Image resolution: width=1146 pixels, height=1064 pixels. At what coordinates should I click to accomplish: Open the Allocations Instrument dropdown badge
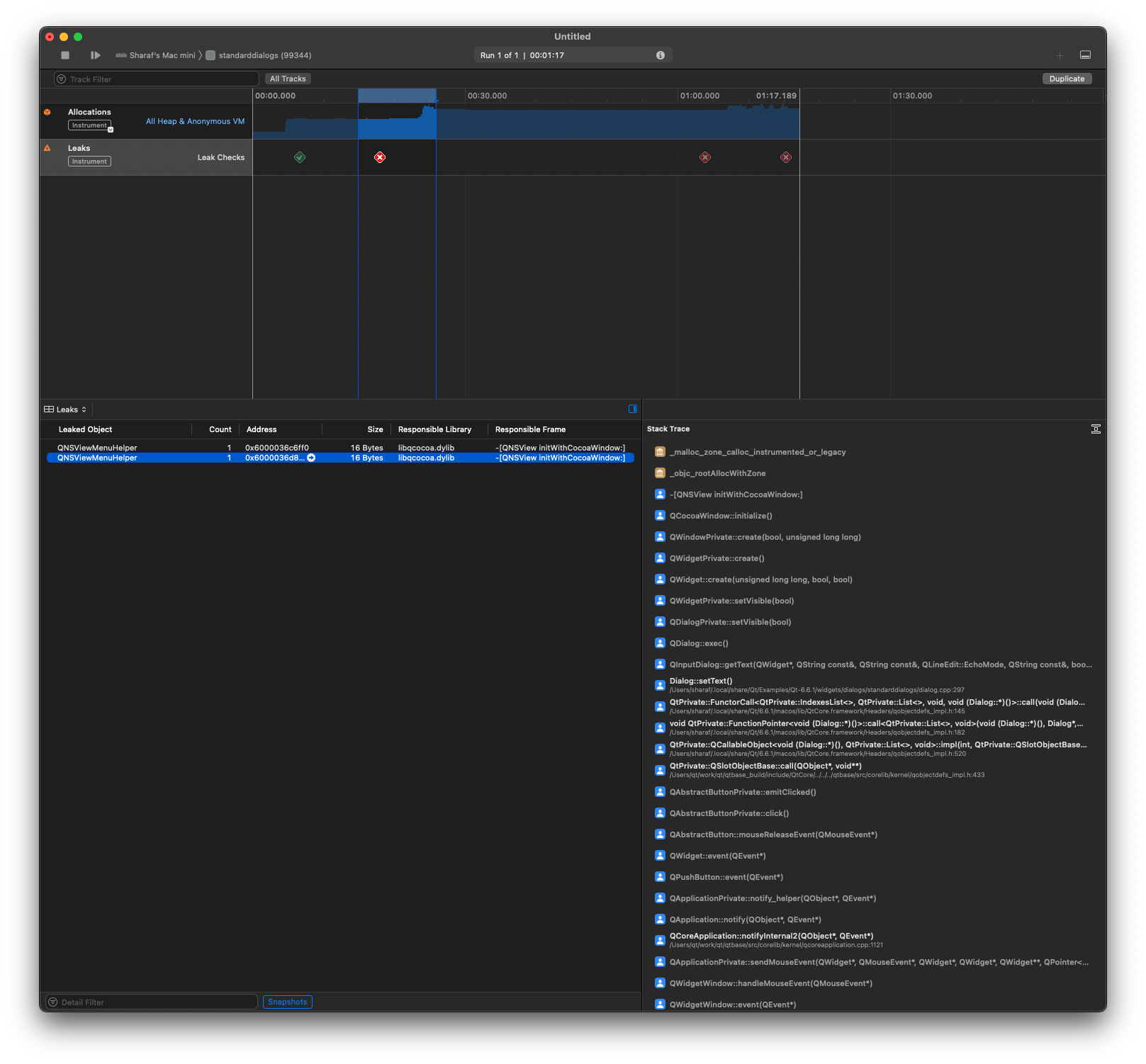(x=90, y=125)
